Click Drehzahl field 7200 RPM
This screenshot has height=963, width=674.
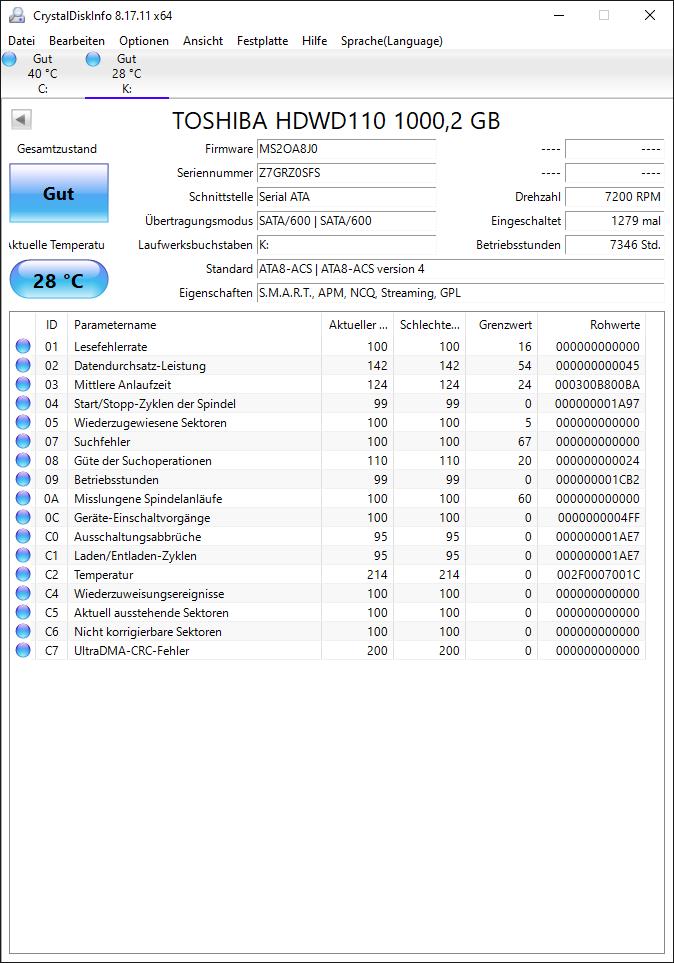coord(614,197)
